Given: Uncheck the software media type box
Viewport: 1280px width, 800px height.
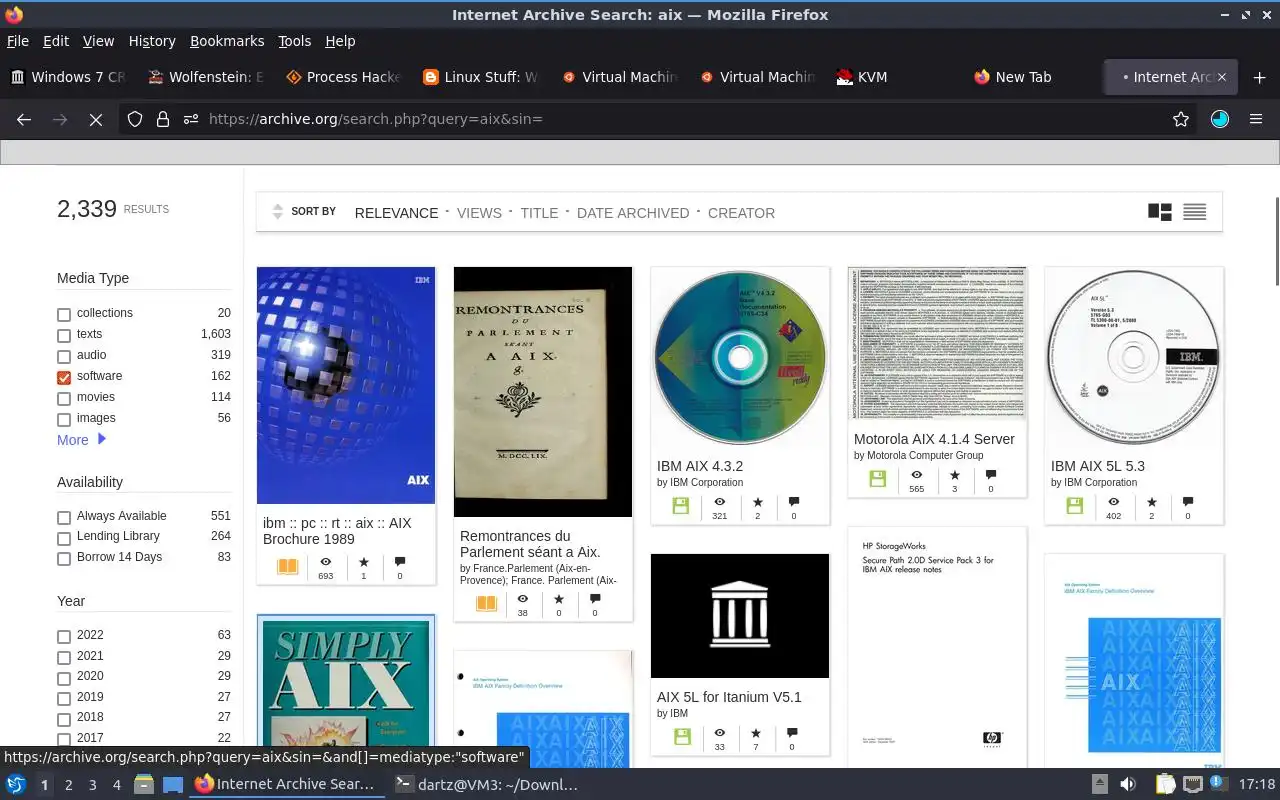Looking at the screenshot, I should [64, 378].
